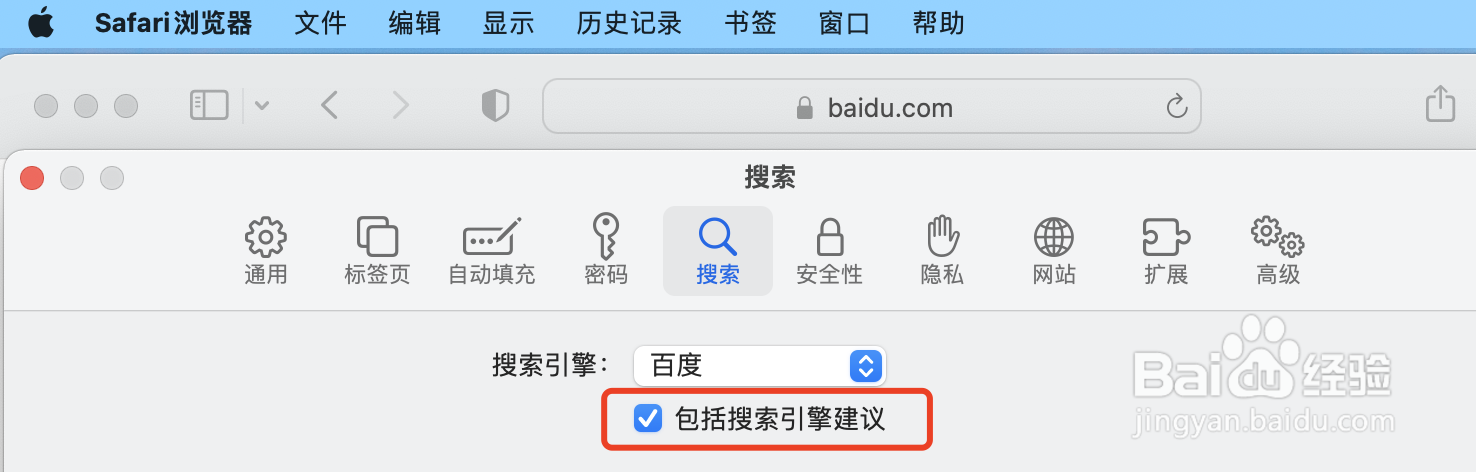
Task: Open the 书签 menu
Action: click(x=751, y=23)
